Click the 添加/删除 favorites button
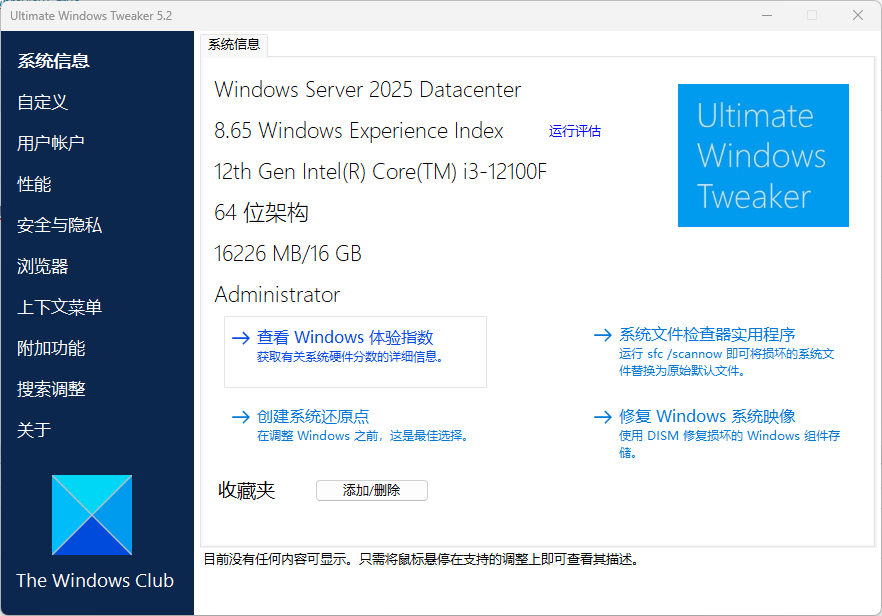This screenshot has width=882, height=616. (372, 491)
